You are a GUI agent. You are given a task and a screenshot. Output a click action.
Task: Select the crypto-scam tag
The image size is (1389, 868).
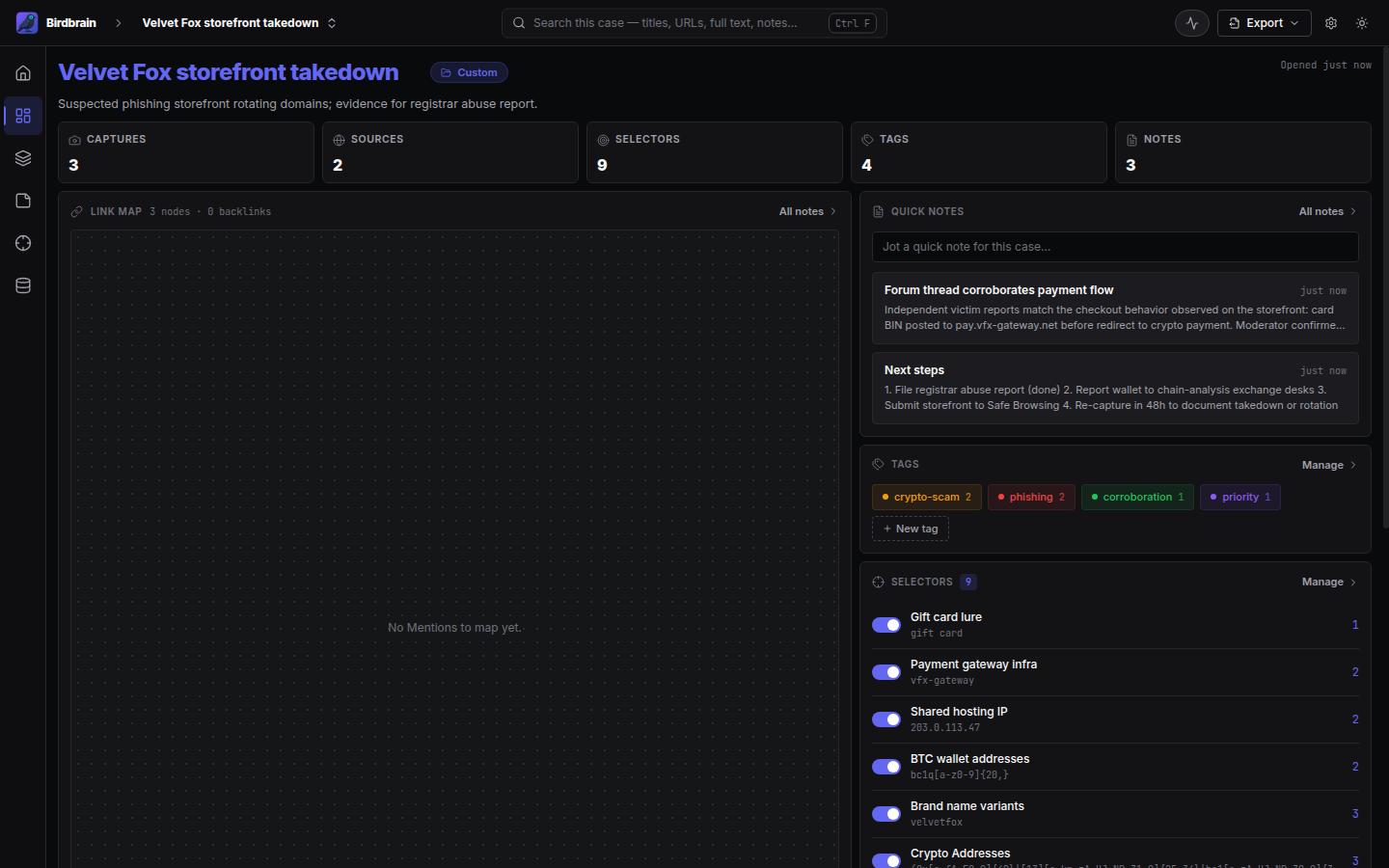927,497
